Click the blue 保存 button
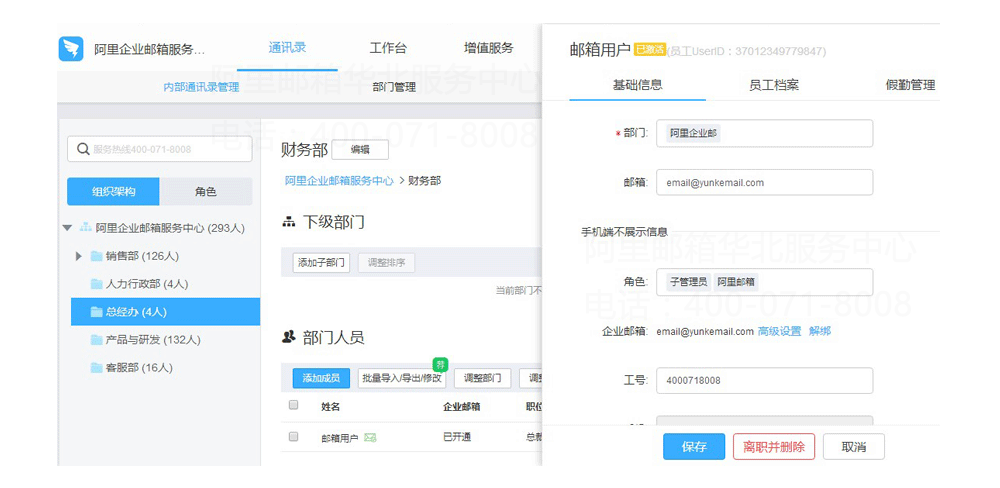 pos(693,447)
